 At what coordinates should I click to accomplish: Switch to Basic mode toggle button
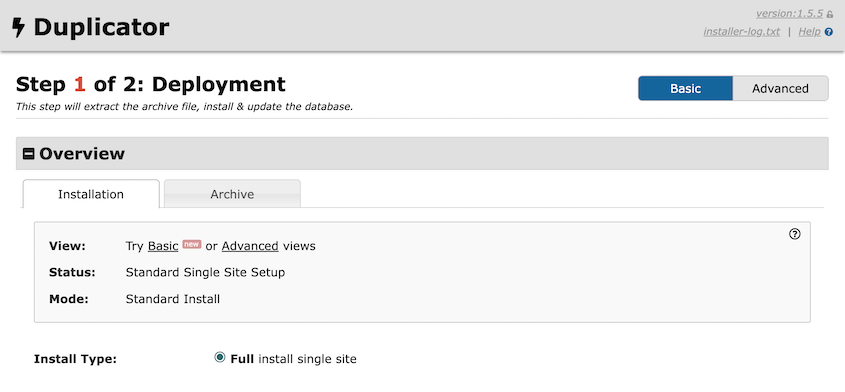[685, 88]
